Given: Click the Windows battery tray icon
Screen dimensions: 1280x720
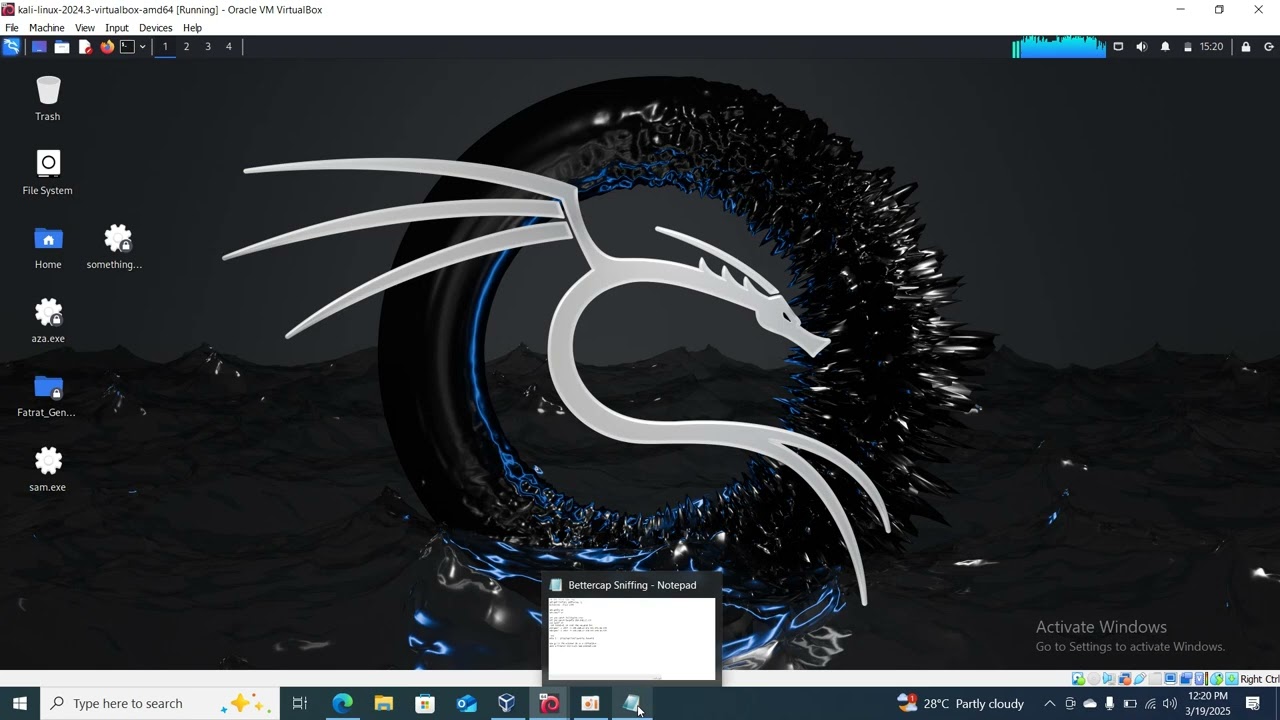Looking at the screenshot, I should (1130, 703).
